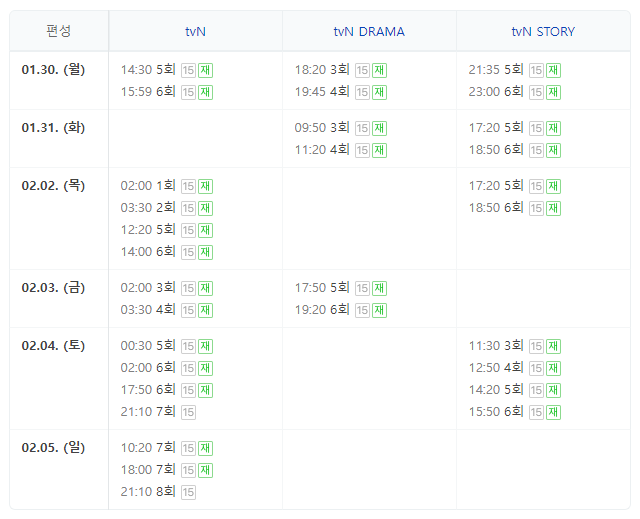Click the 14:20 5회 tvN STORY entry

[x=496, y=390]
